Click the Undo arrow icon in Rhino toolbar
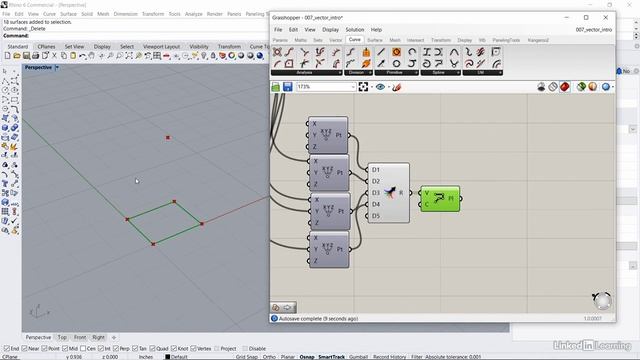 pos(82,56)
